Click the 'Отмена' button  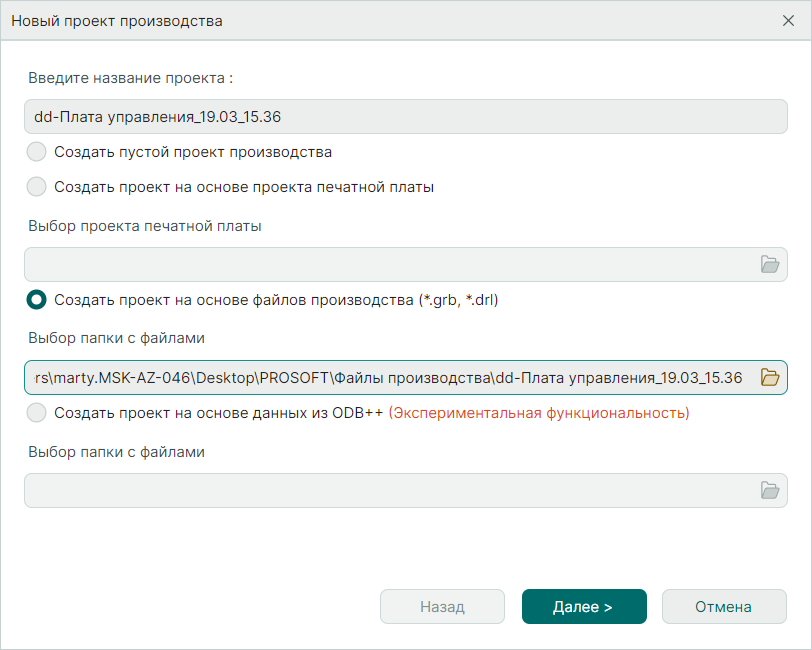click(724, 606)
